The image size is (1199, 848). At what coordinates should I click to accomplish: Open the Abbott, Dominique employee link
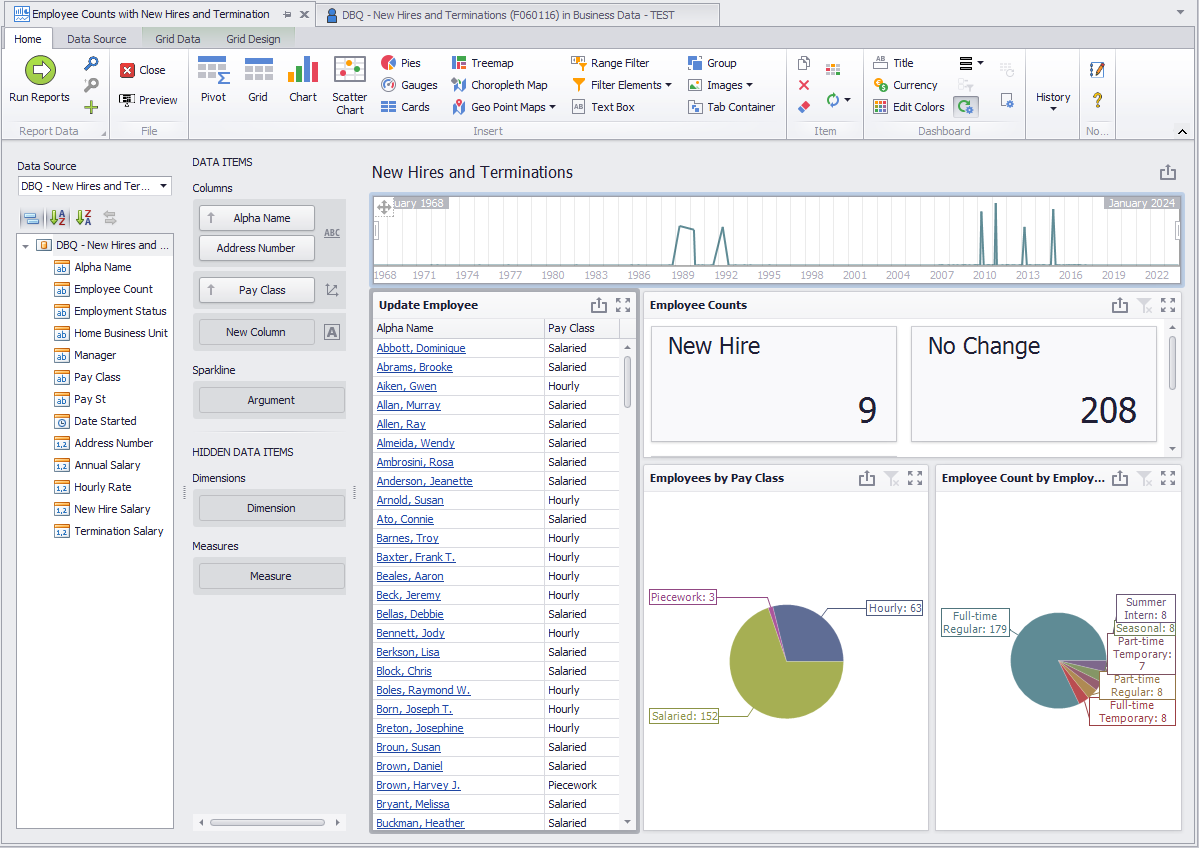click(421, 348)
